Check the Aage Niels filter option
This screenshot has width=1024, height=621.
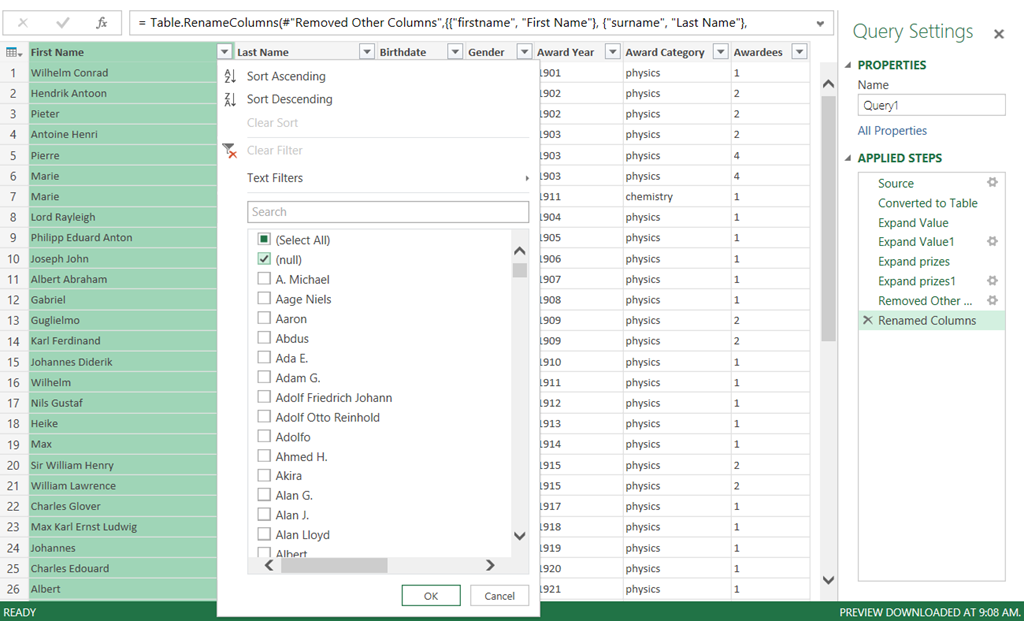264,299
